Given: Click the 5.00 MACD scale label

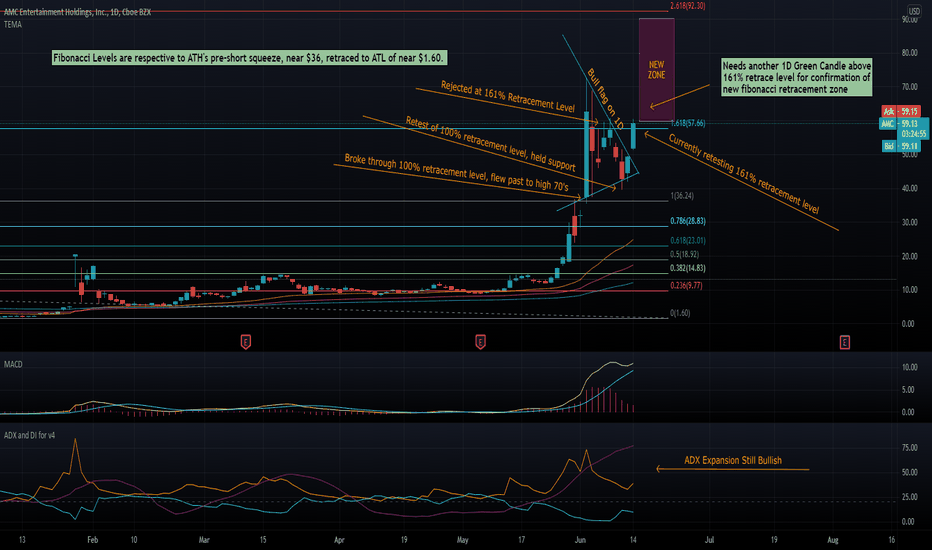Looking at the screenshot, I should pos(908,389).
